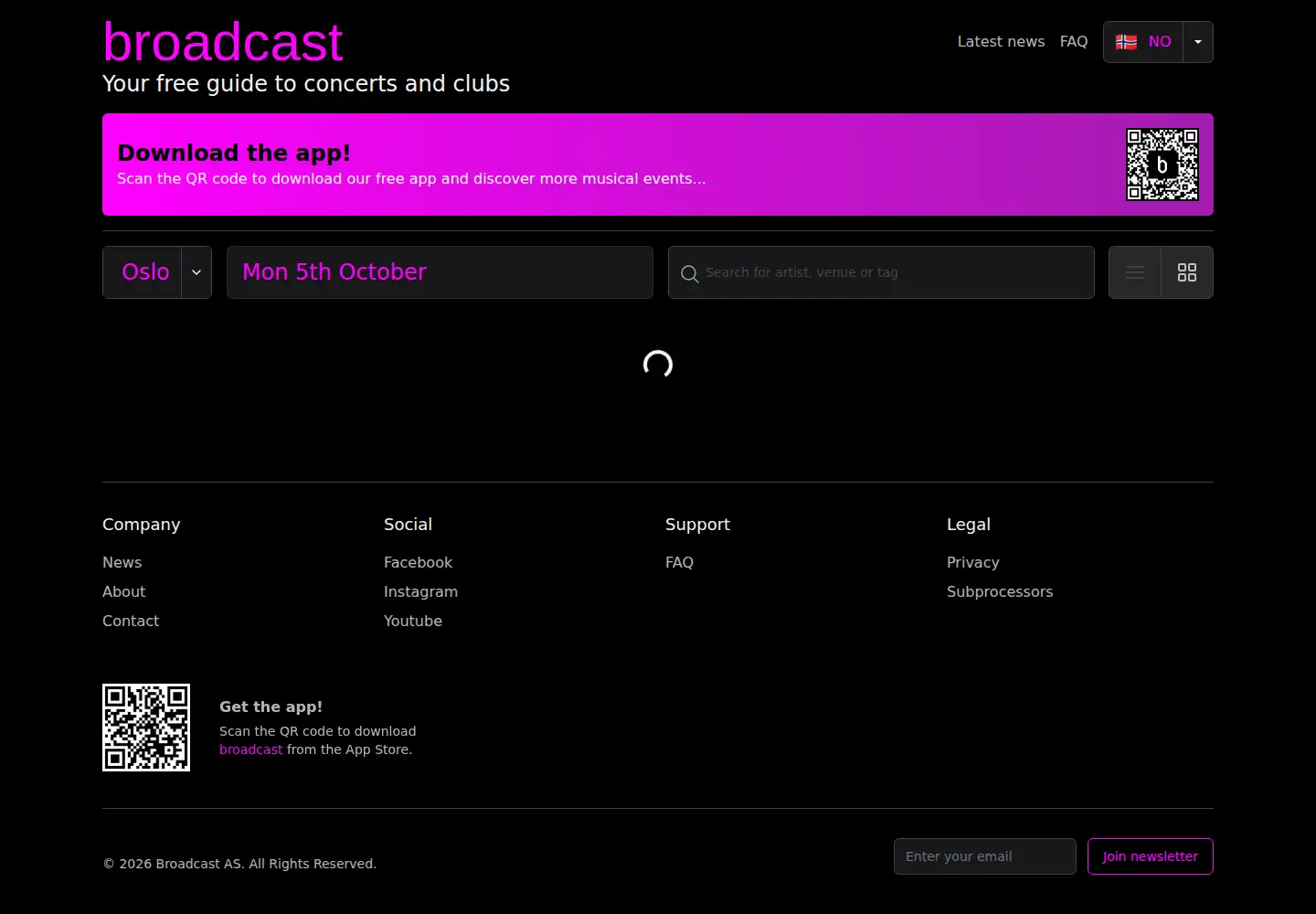The image size is (1316, 914).
Task: Click the Download the app! banner heading
Action: pyautogui.click(x=234, y=153)
